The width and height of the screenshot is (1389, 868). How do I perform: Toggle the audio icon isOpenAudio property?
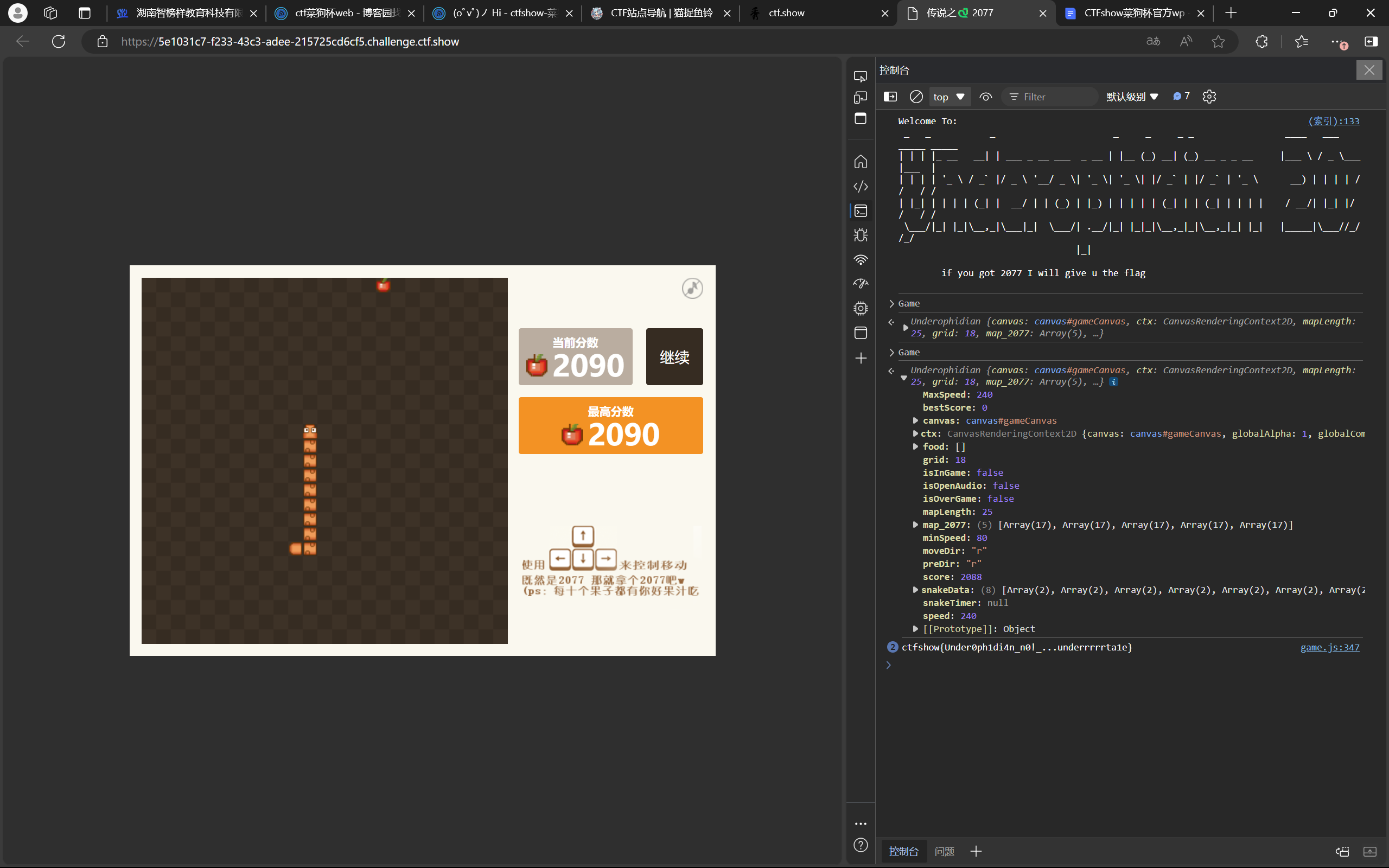(693, 288)
